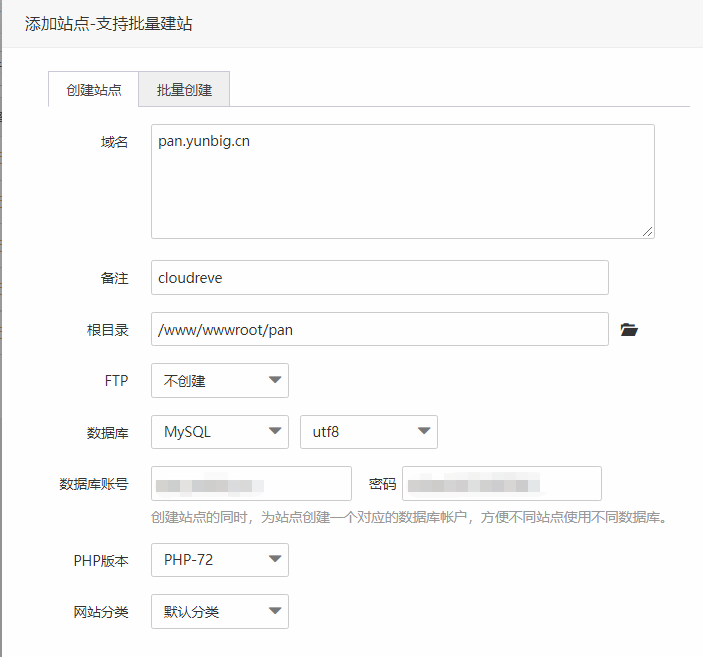Click the 添加站点-支持批量建站 dialog title
The width and height of the screenshot is (703, 657).
coord(109,23)
